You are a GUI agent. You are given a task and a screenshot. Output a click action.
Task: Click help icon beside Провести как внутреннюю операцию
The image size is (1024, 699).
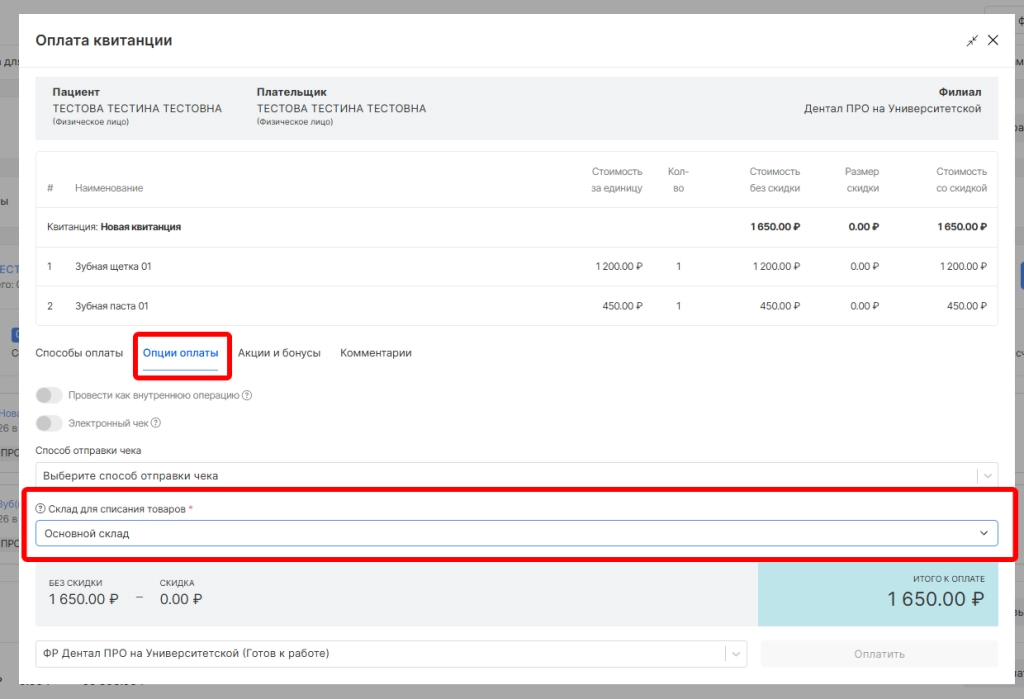point(247,395)
